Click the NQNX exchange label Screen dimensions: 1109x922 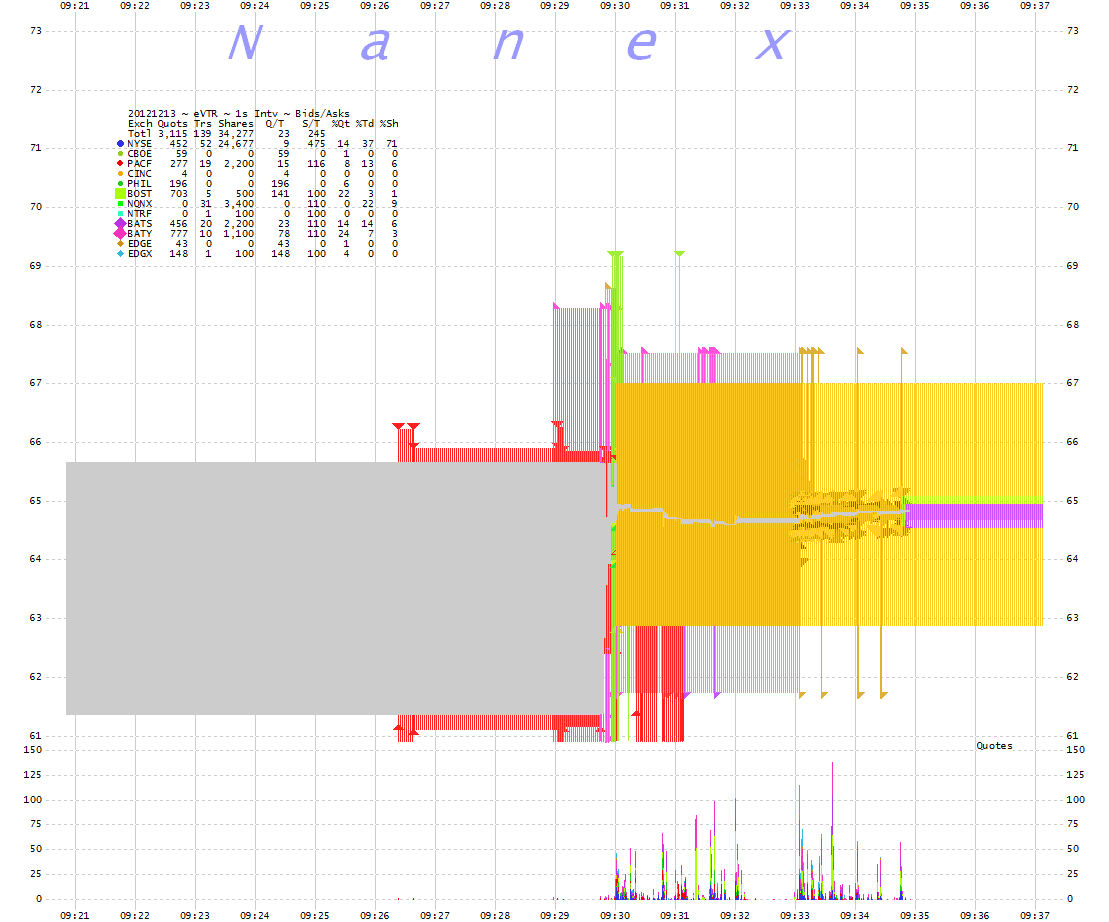pos(139,204)
